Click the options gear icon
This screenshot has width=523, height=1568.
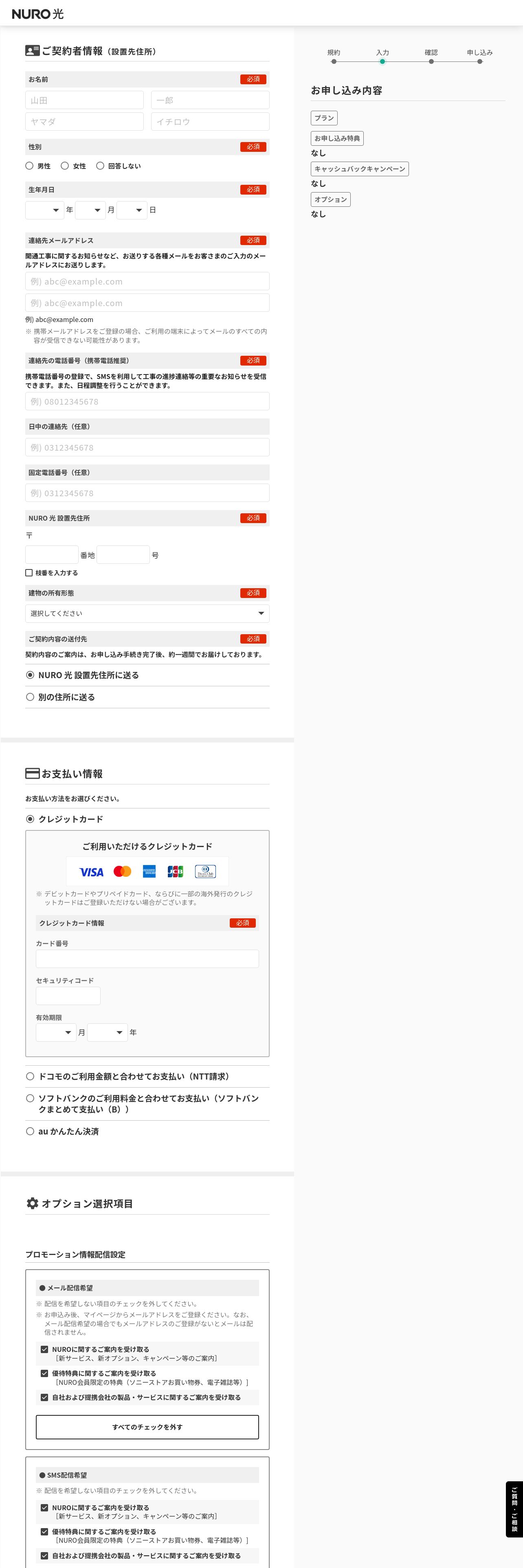tap(32, 1203)
